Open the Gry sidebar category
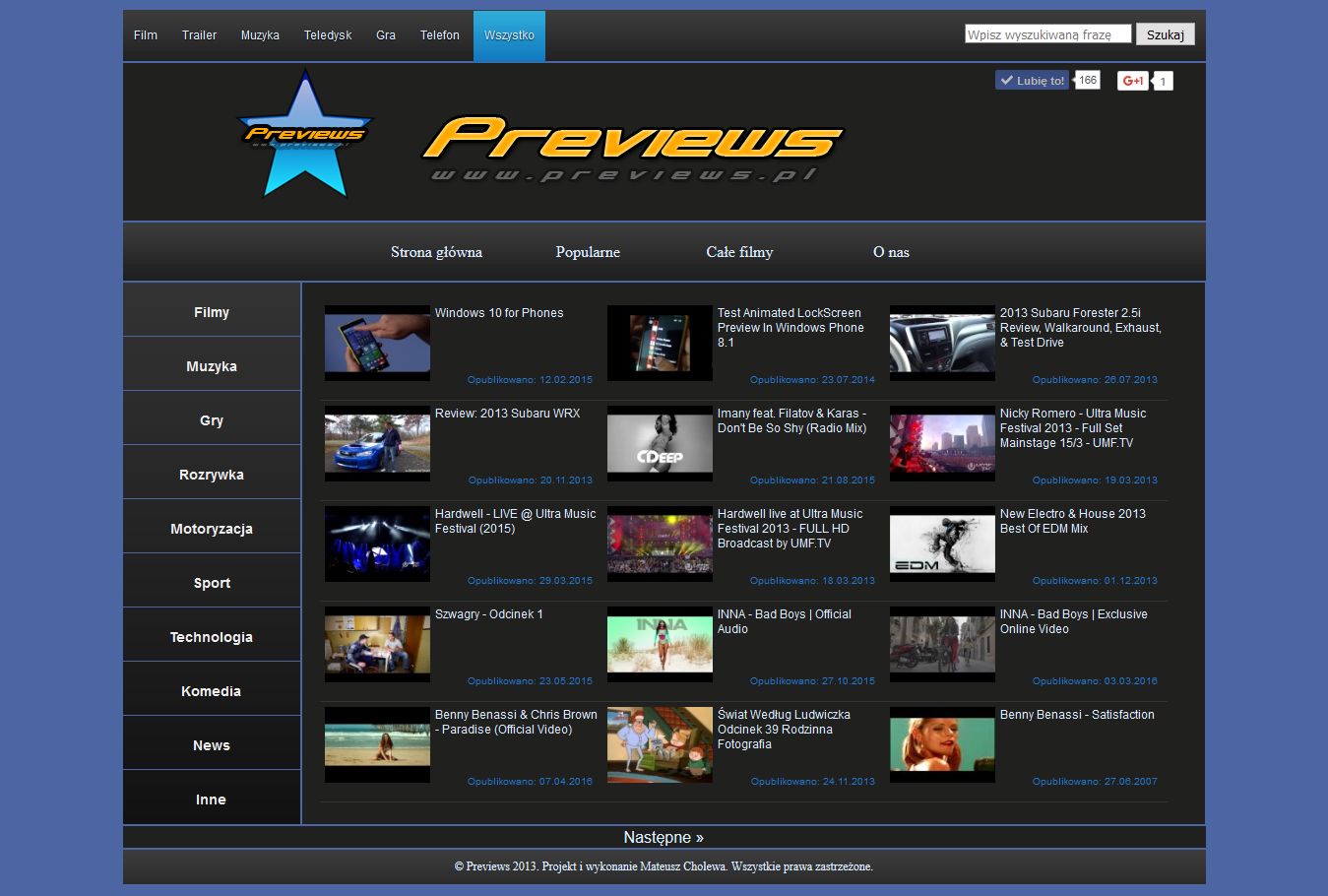The image size is (1328, 896). point(212,419)
